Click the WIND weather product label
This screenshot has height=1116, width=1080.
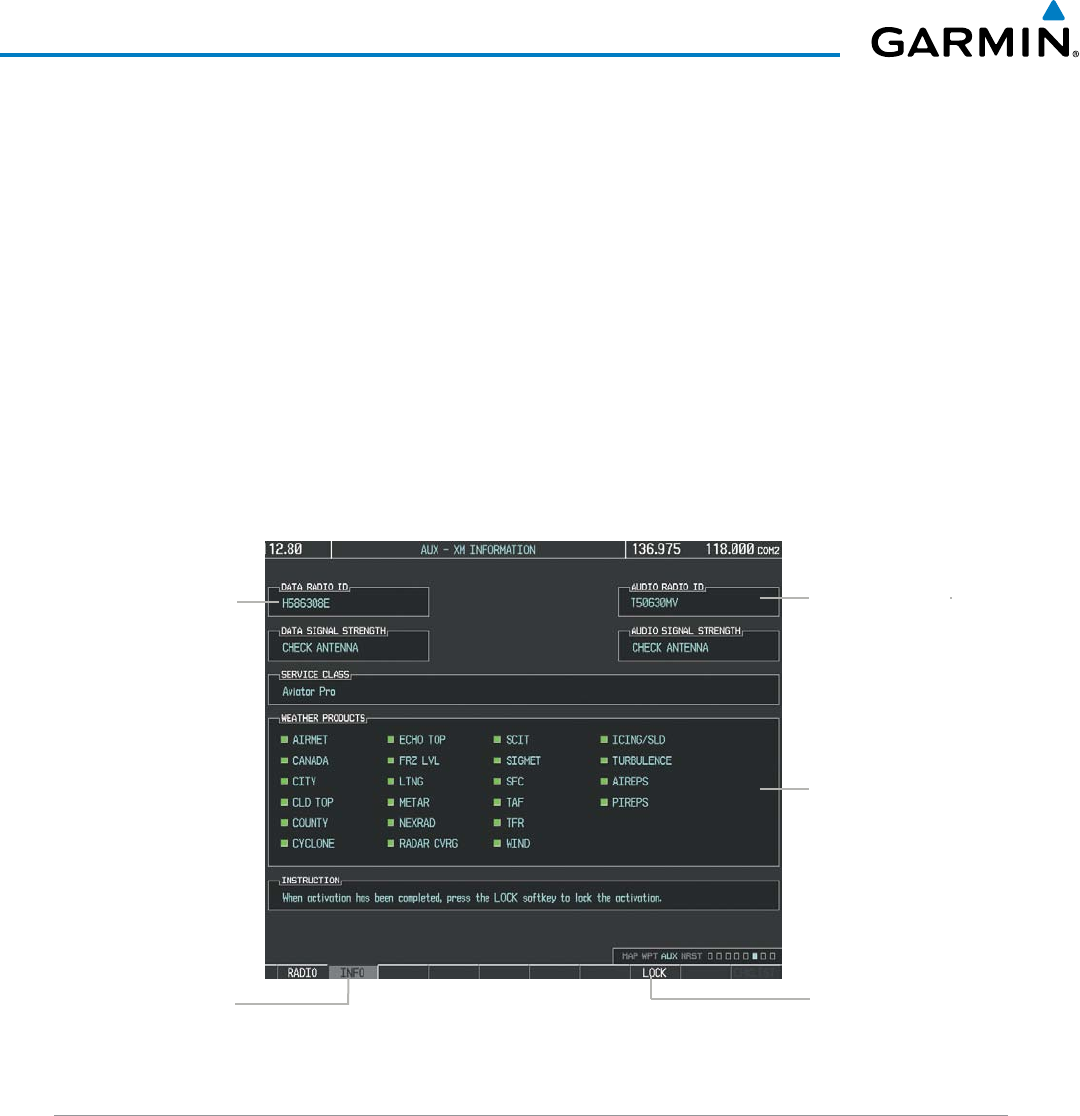pyautogui.click(x=518, y=843)
